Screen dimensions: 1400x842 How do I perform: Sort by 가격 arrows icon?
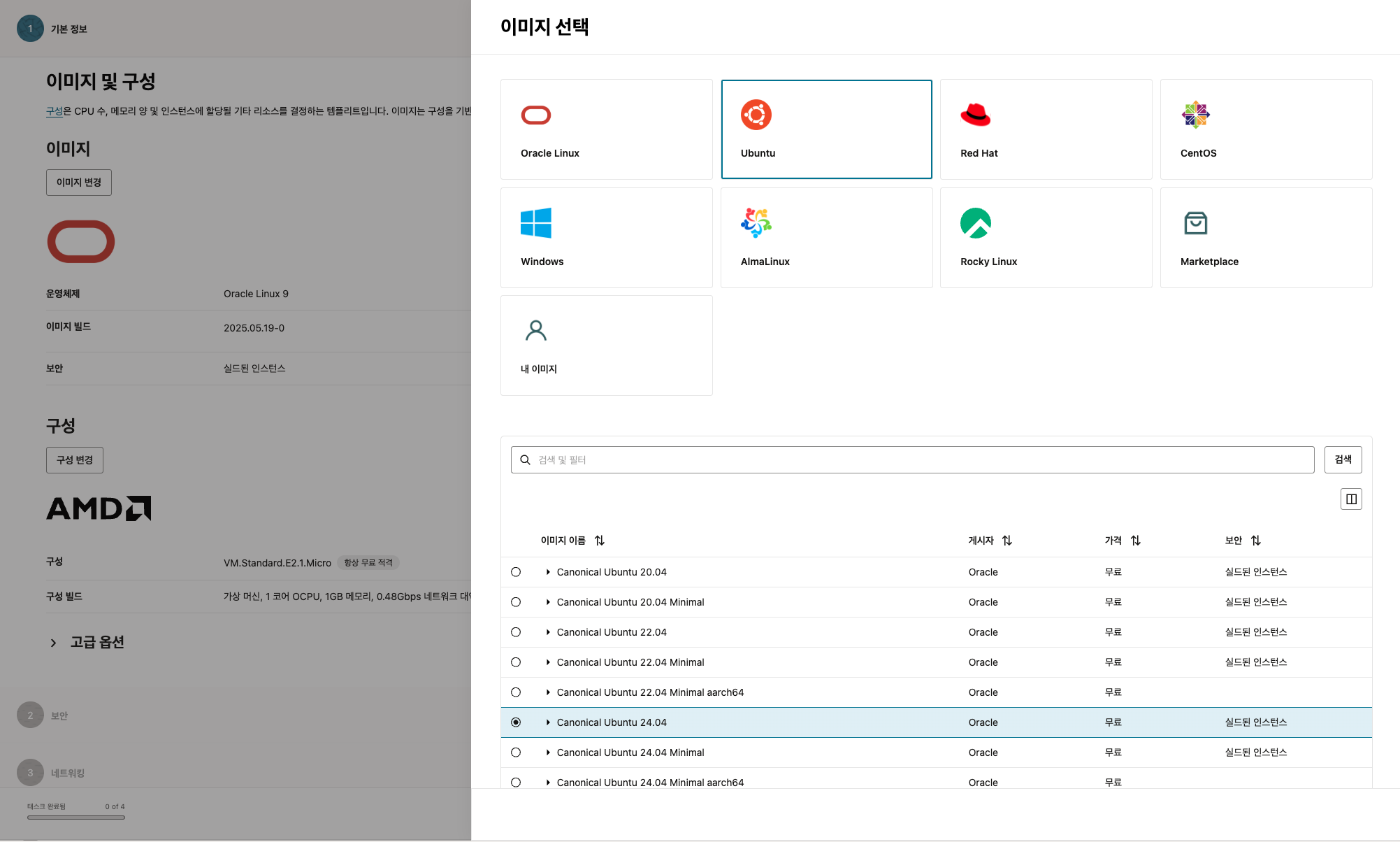1136,541
